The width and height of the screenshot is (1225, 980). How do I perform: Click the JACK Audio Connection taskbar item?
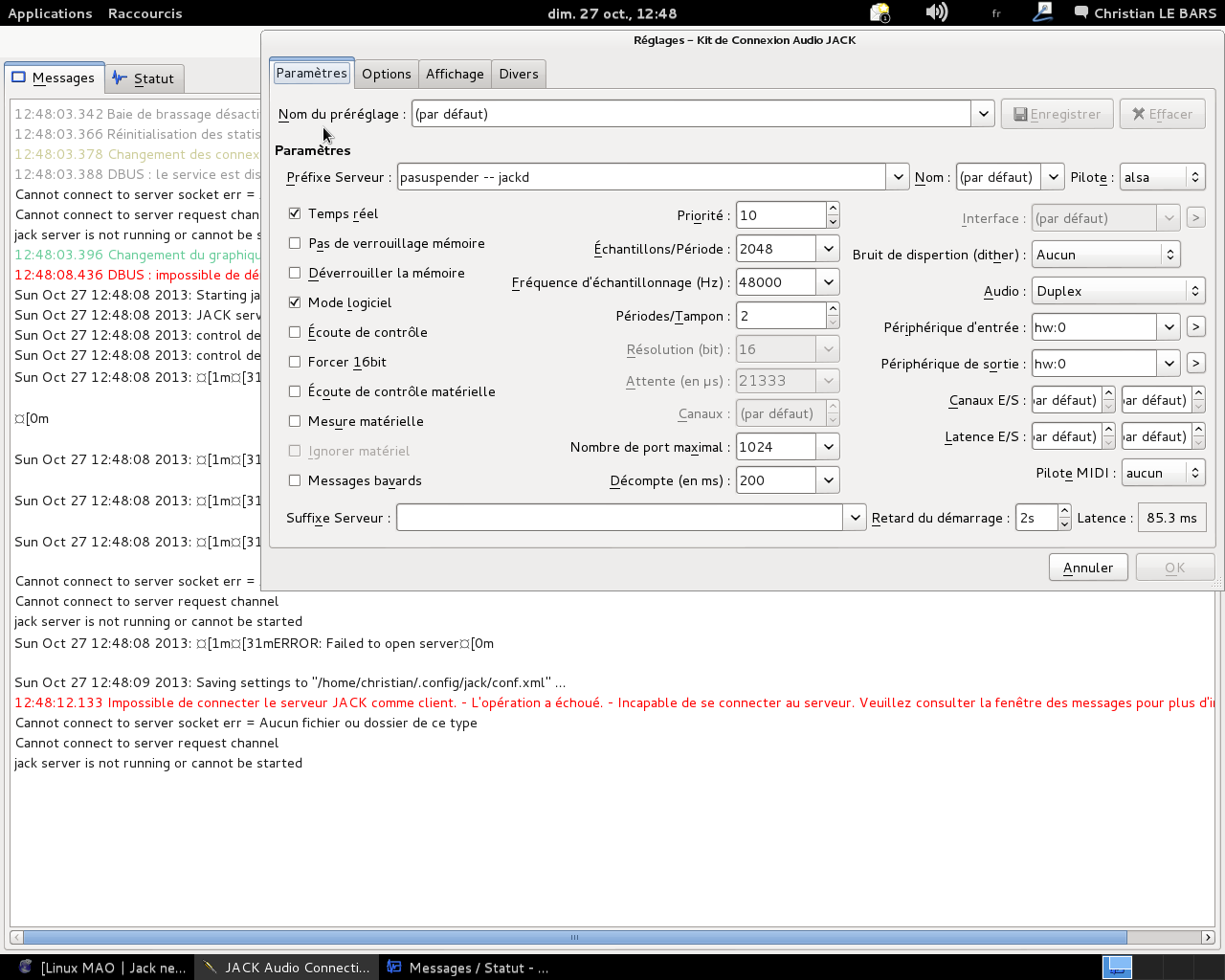pyautogui.click(x=287, y=968)
